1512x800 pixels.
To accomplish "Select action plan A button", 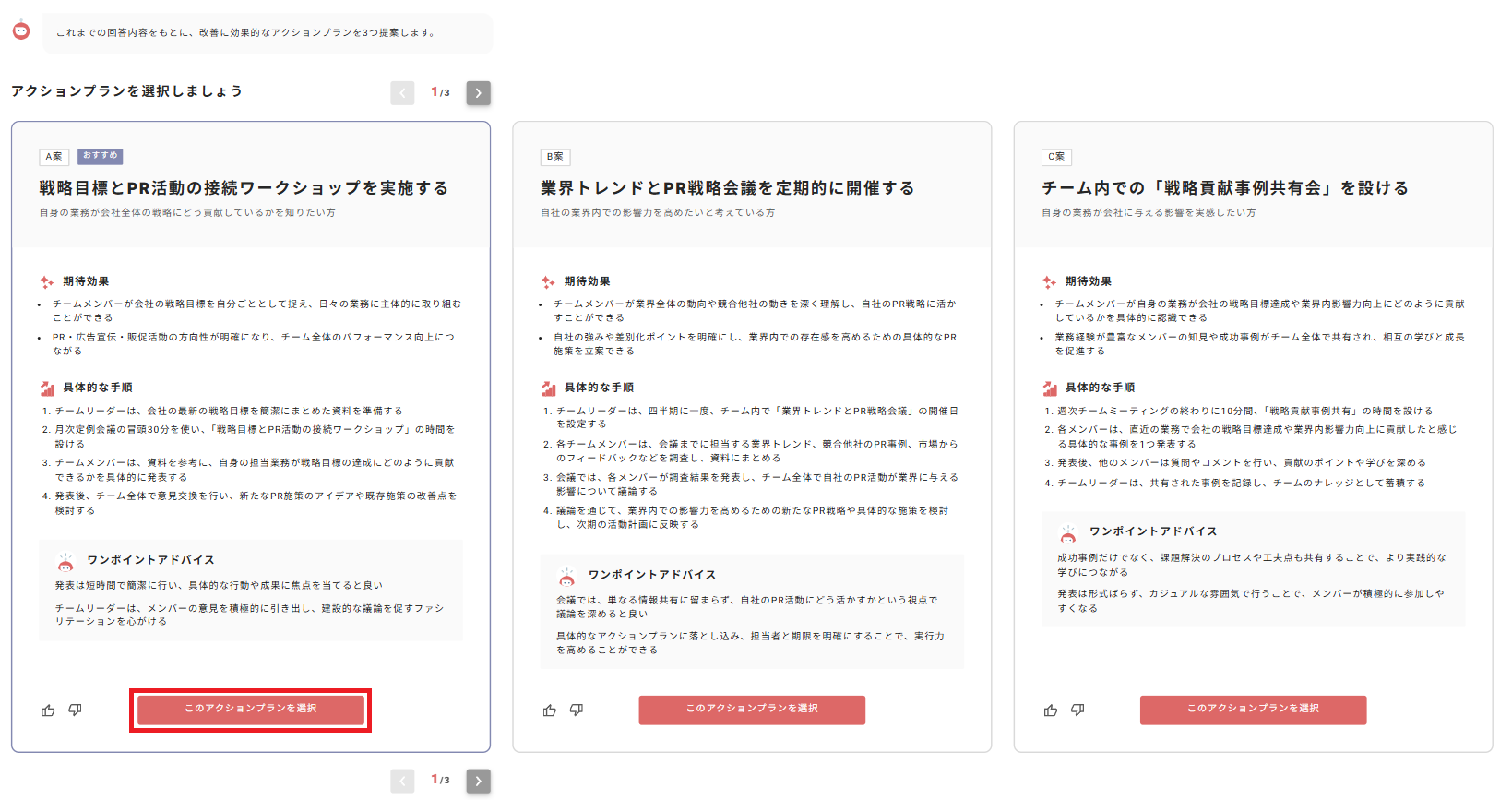I will coord(250,710).
